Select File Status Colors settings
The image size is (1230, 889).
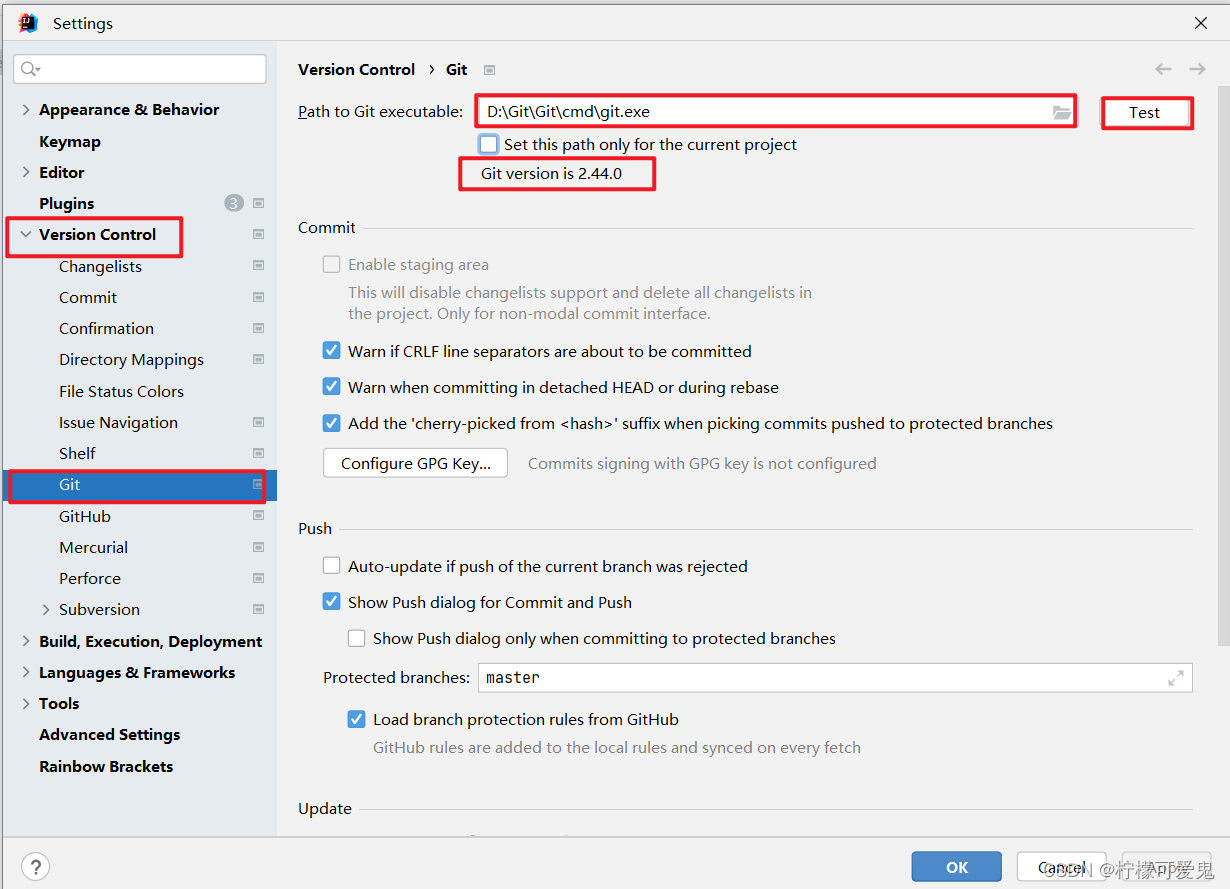click(121, 391)
